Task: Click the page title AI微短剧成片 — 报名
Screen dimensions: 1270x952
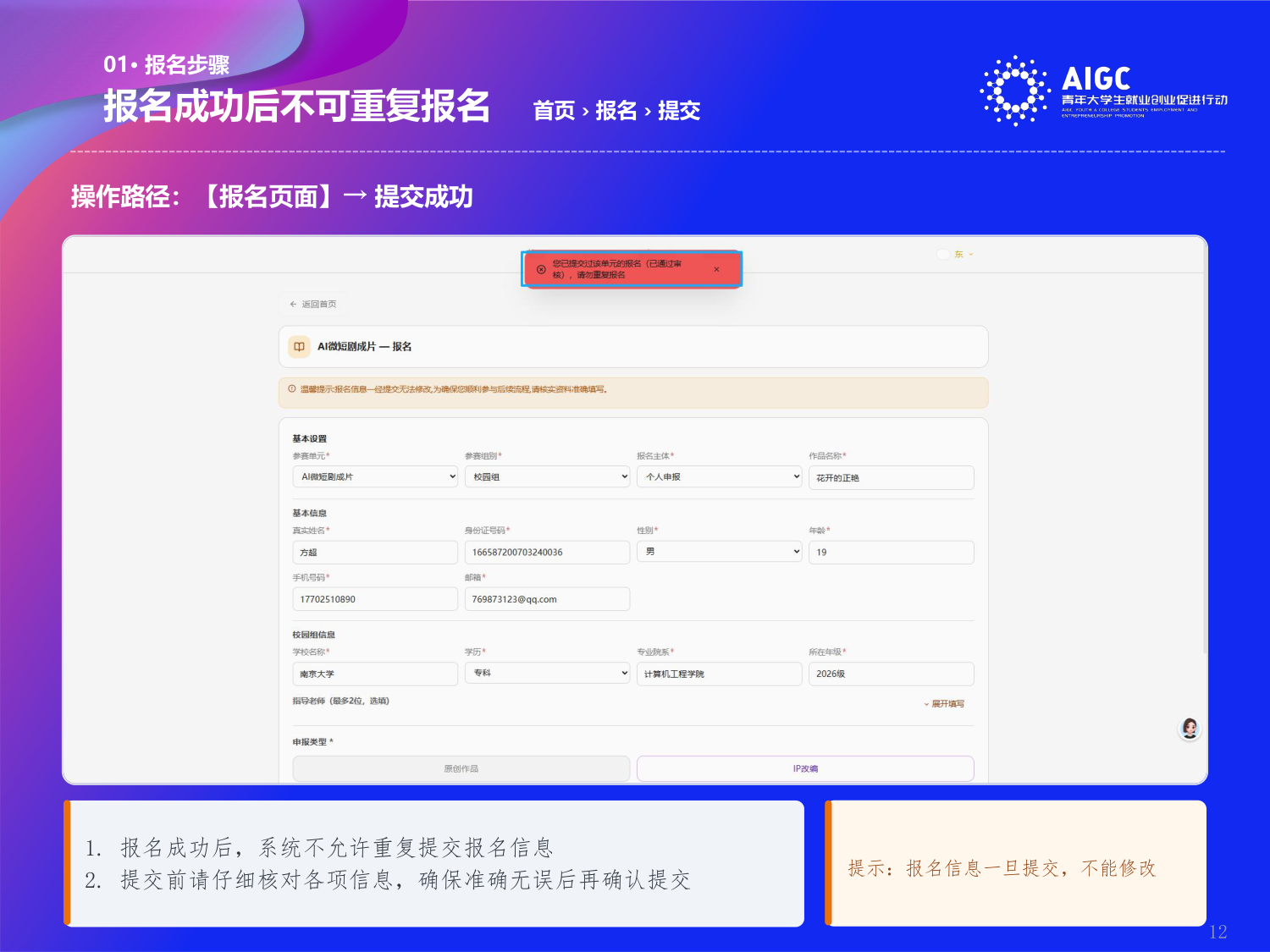Action: pos(365,347)
